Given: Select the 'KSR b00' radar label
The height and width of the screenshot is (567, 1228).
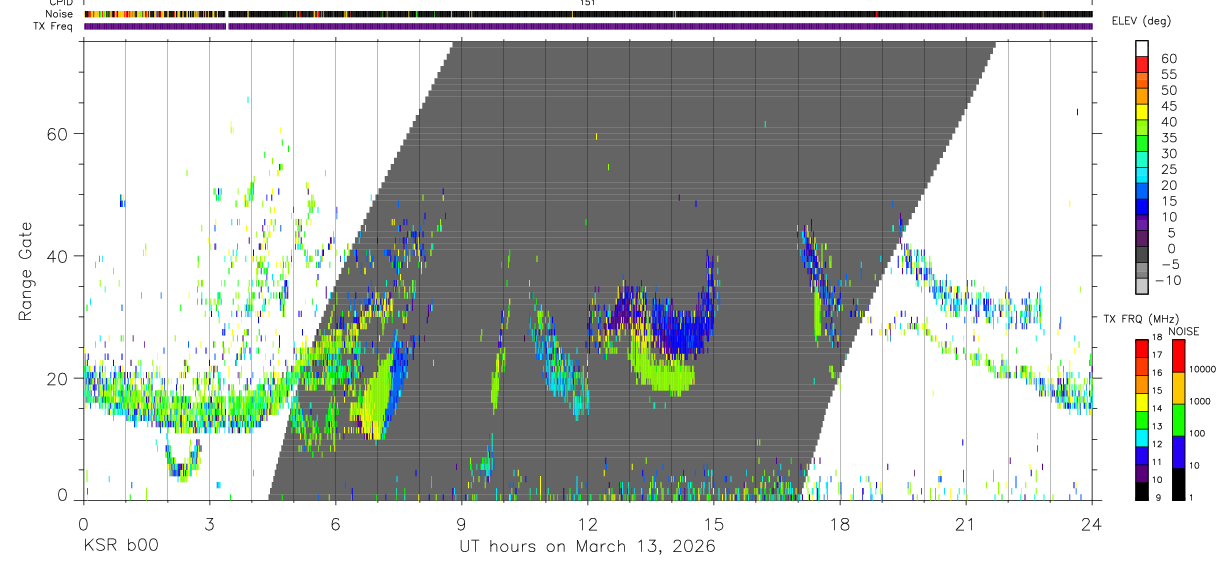Looking at the screenshot, I should 119,546.
